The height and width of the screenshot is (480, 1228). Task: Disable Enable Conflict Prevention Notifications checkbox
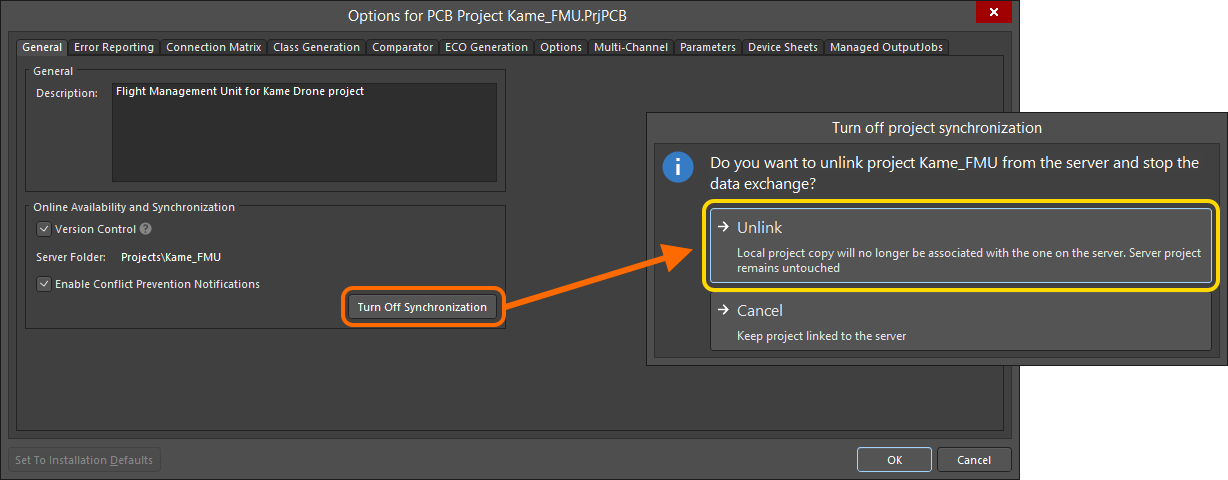pyautogui.click(x=44, y=284)
